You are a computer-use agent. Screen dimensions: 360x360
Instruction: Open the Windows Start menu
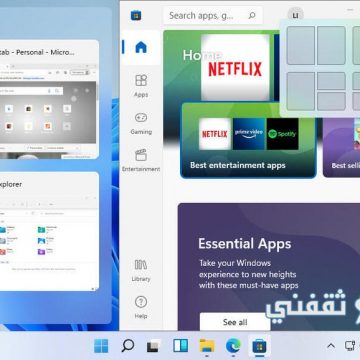(101, 346)
